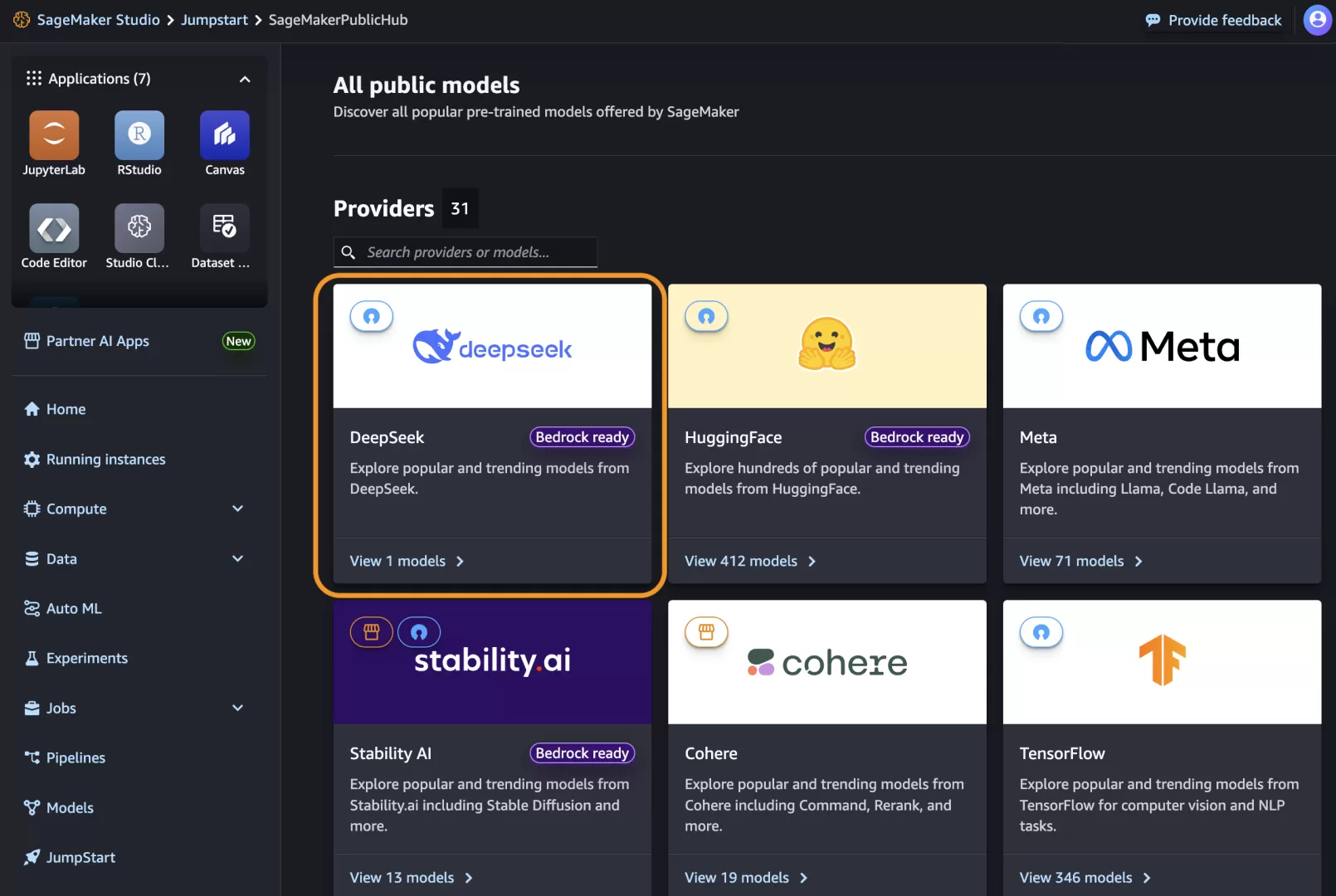Click the user profile avatar icon

(x=1317, y=20)
